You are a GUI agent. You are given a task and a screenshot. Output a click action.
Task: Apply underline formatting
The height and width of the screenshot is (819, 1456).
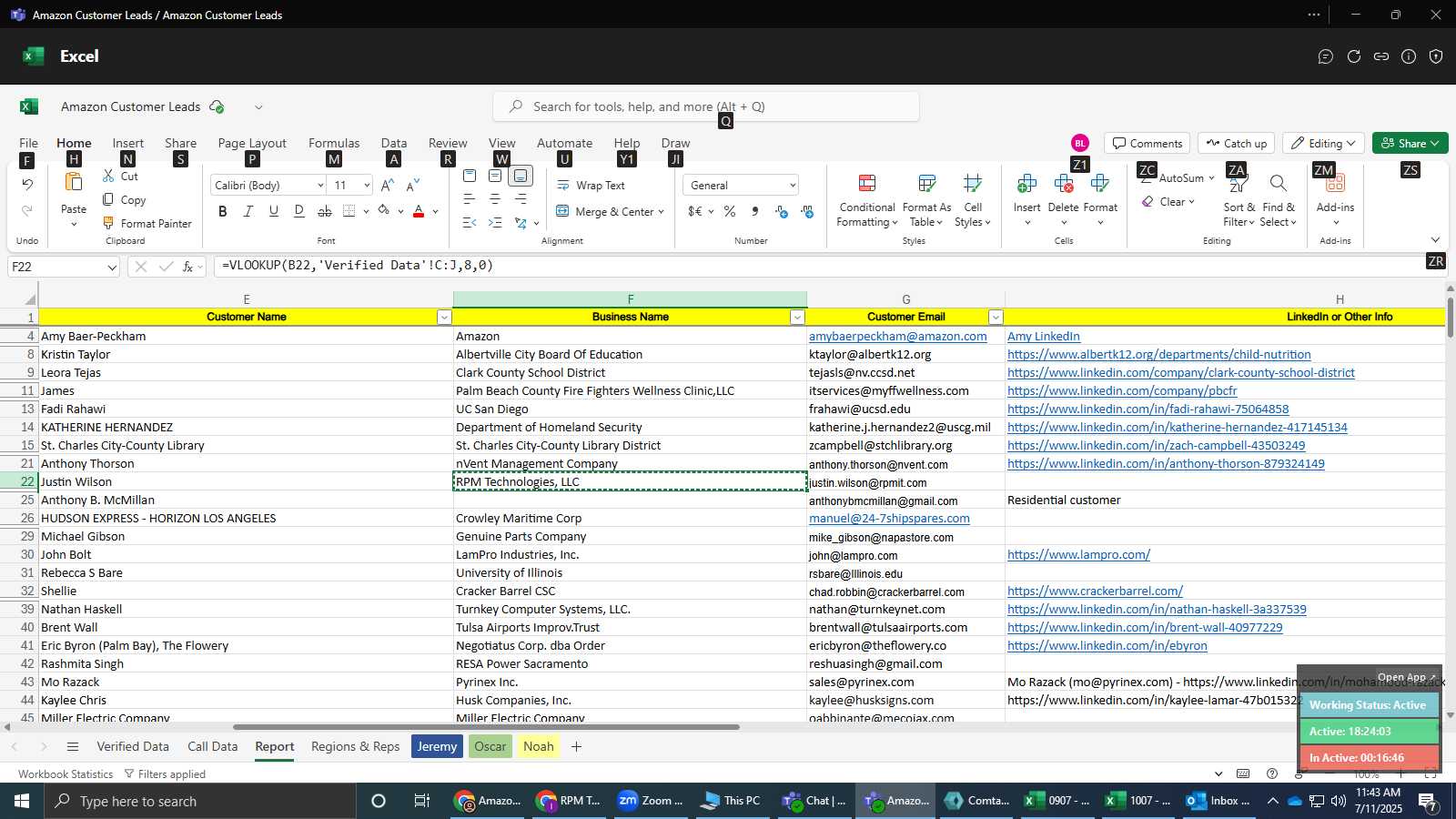(x=274, y=211)
